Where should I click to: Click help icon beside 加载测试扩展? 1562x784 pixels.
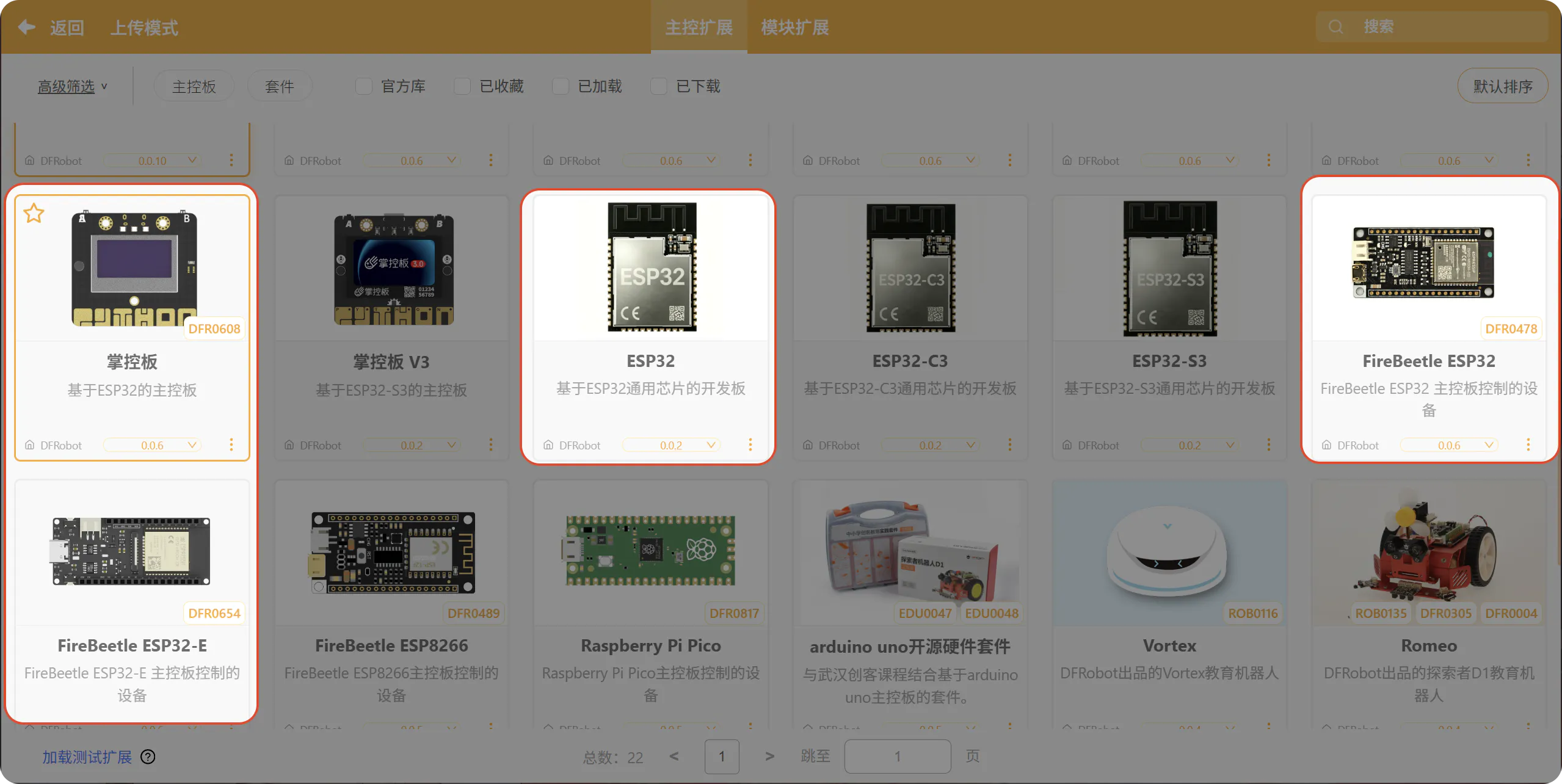click(x=148, y=757)
